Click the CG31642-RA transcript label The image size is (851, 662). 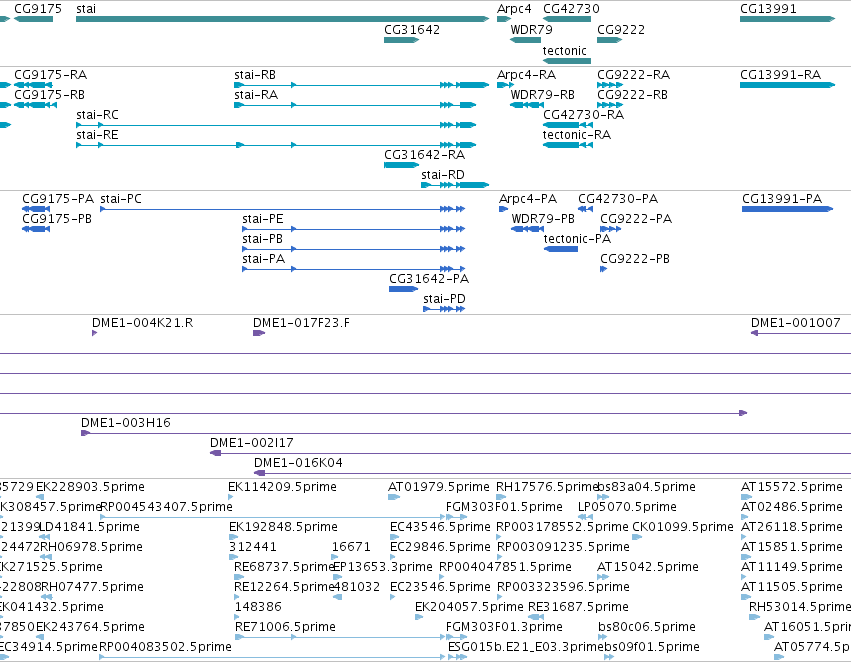pyautogui.click(x=424, y=155)
